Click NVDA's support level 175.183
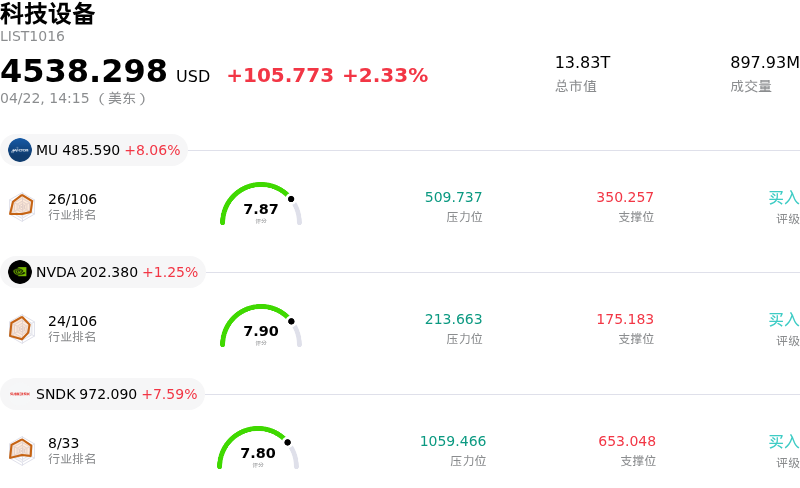This screenshot has height=488, width=800. click(x=625, y=320)
